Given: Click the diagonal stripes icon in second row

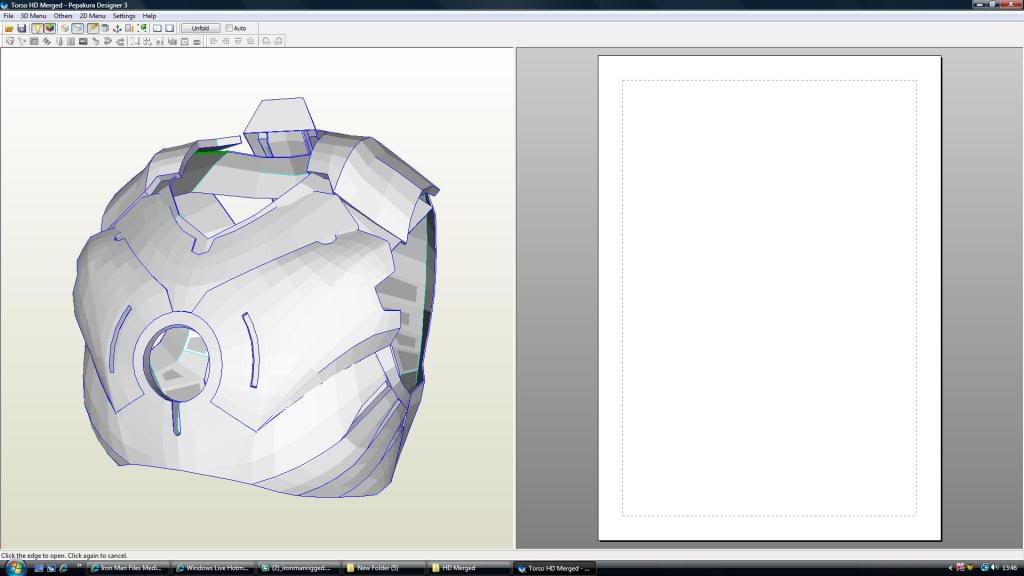Looking at the screenshot, I should (47, 41).
